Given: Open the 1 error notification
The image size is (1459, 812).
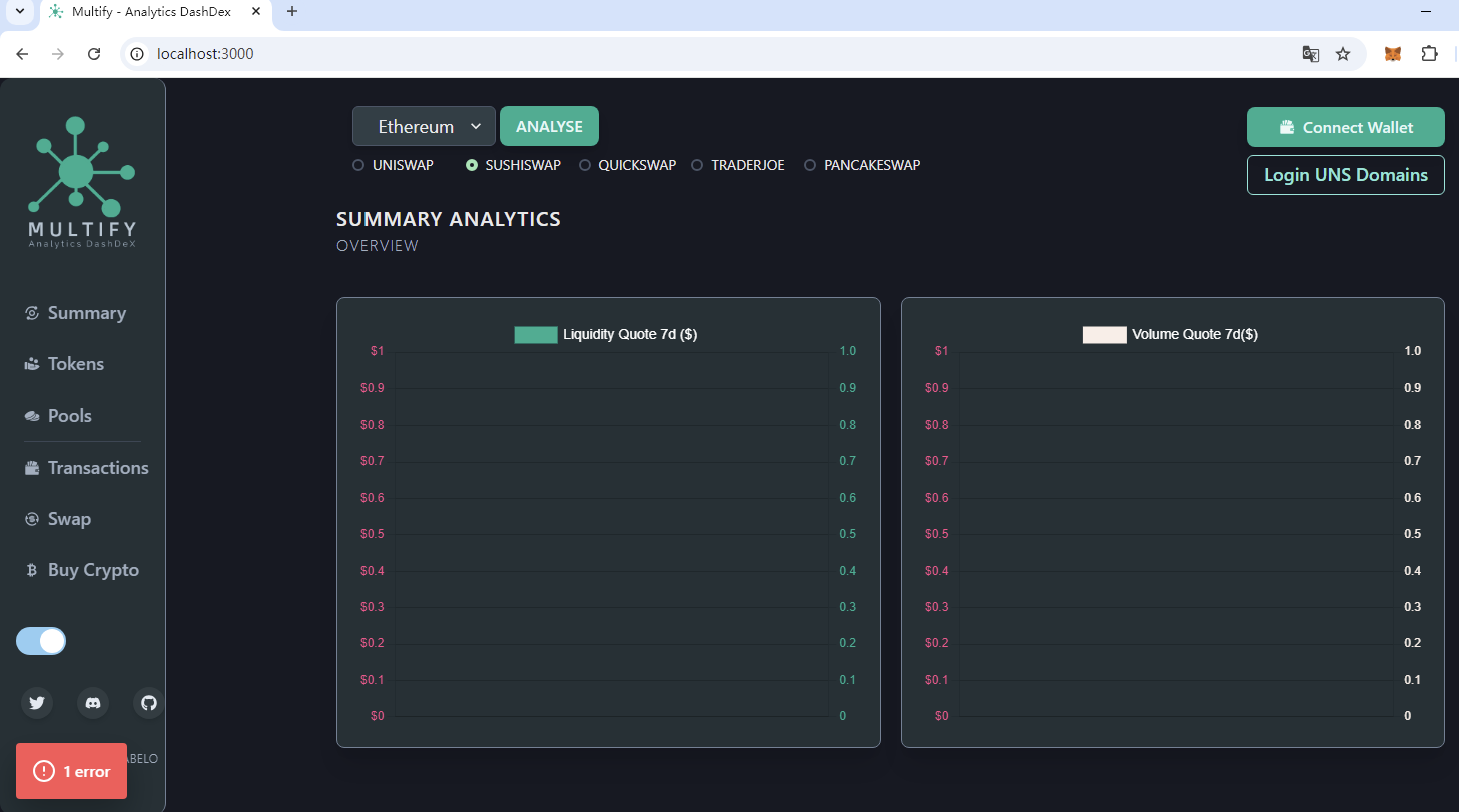Looking at the screenshot, I should pyautogui.click(x=72, y=771).
